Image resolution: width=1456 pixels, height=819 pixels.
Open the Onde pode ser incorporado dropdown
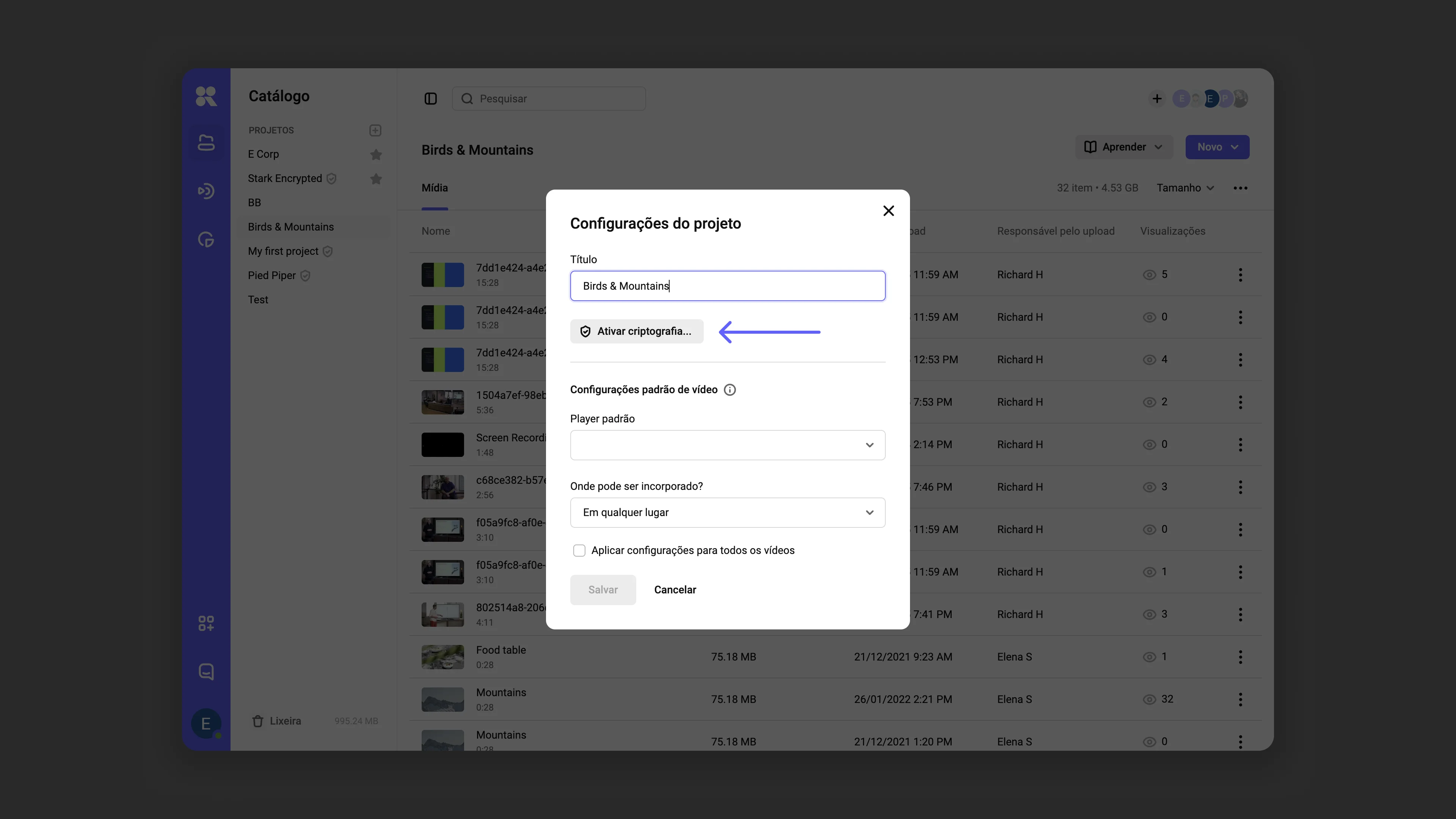pyautogui.click(x=728, y=513)
